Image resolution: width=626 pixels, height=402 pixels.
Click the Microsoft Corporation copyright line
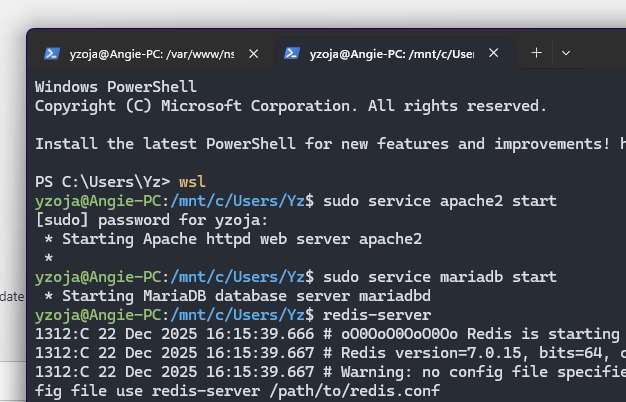tap(291, 106)
